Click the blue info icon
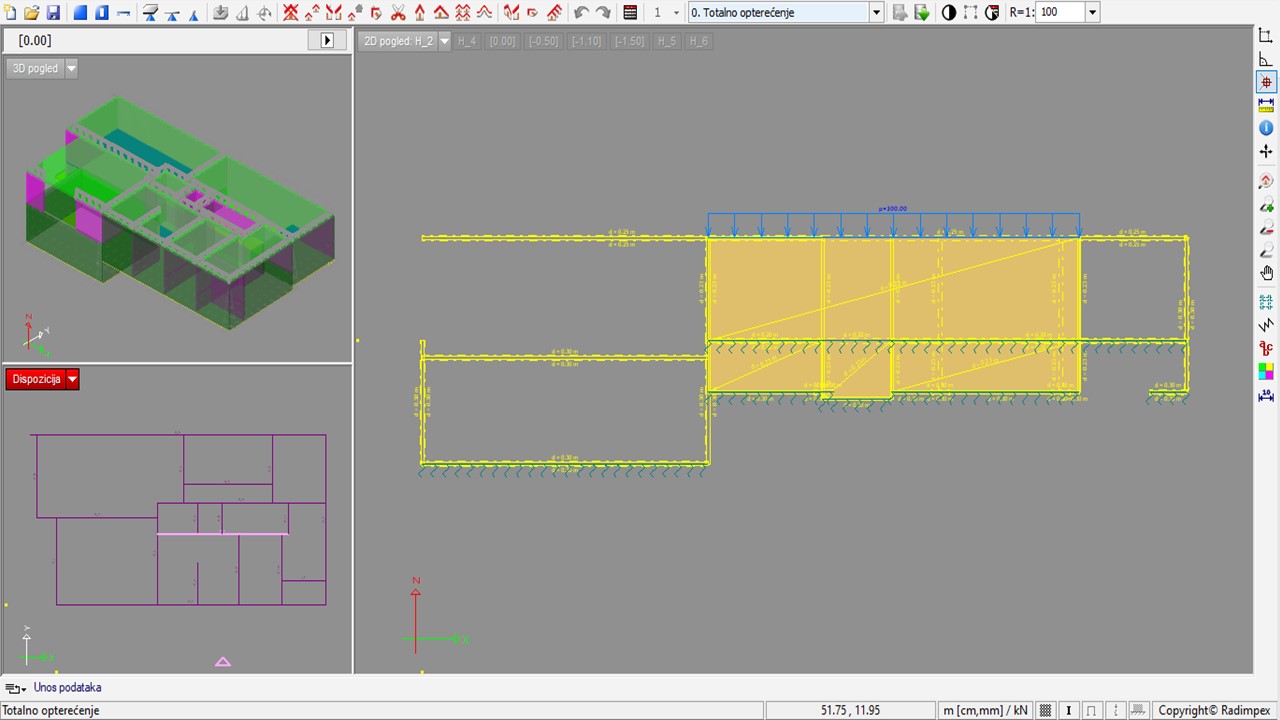 click(x=1266, y=128)
